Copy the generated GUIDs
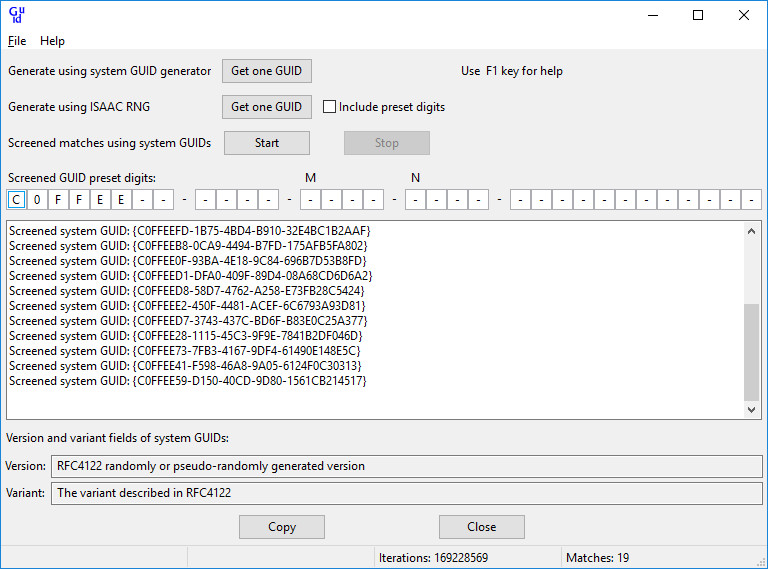 (x=282, y=527)
